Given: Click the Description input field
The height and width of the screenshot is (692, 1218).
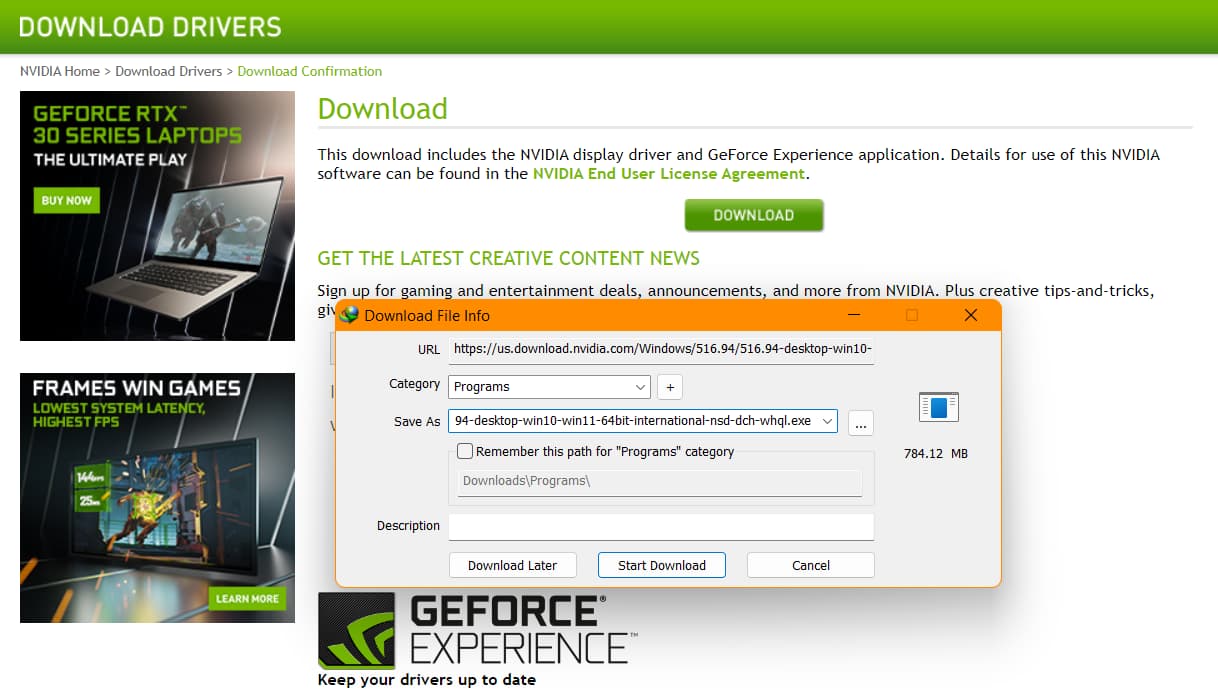Looking at the screenshot, I should point(661,526).
